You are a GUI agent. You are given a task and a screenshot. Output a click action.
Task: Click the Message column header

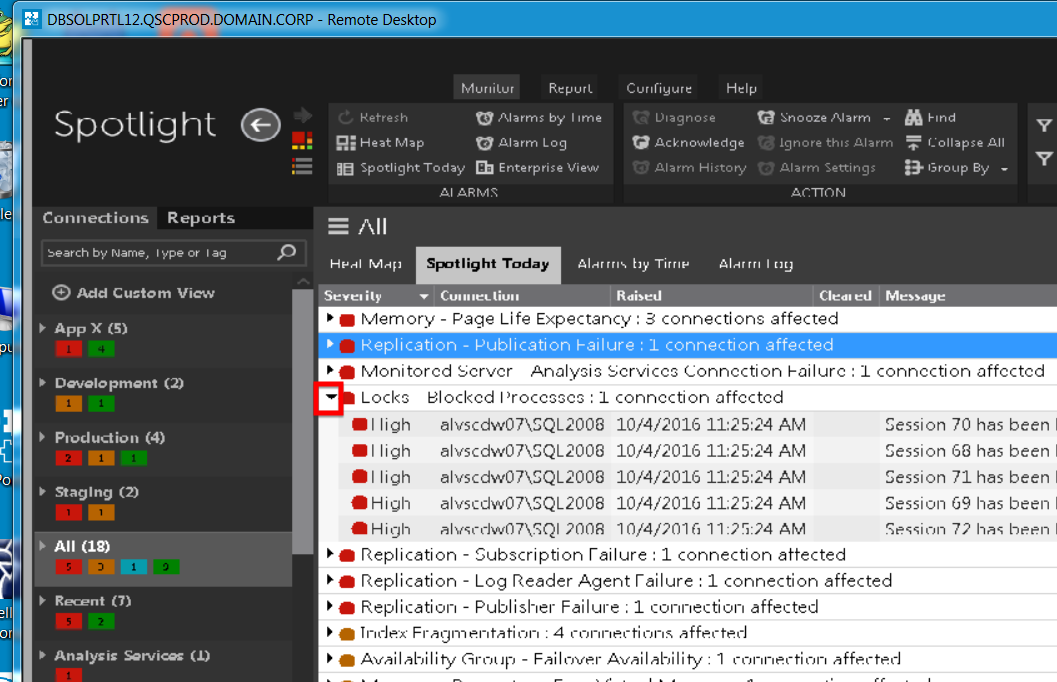(968, 296)
